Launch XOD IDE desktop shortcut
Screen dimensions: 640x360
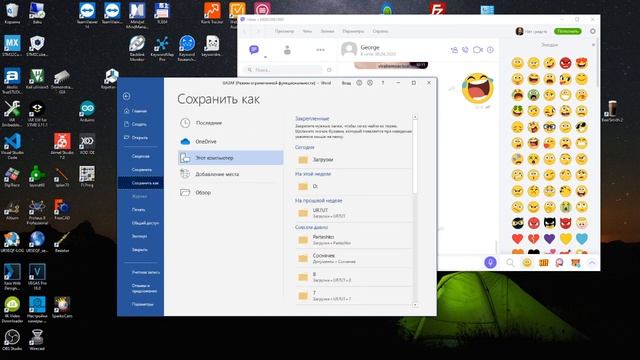[x=87, y=144]
